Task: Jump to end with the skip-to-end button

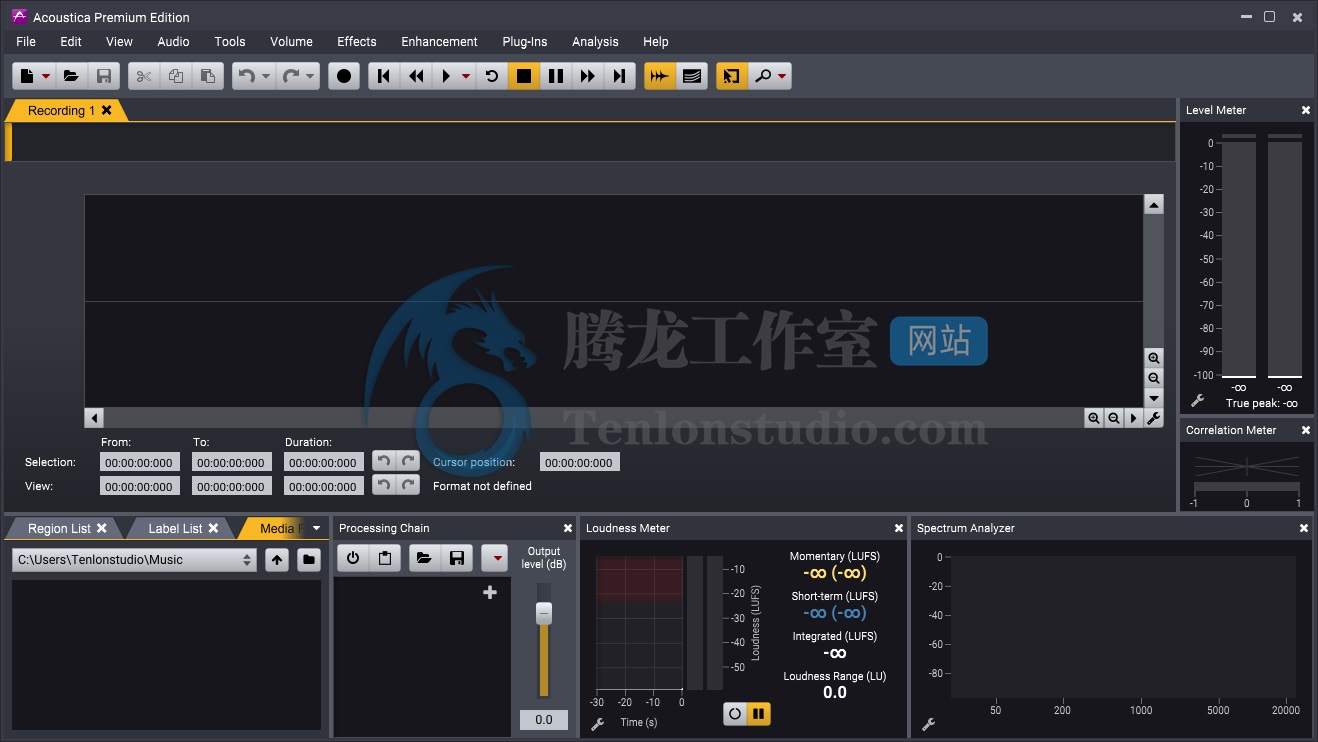Action: (620, 76)
